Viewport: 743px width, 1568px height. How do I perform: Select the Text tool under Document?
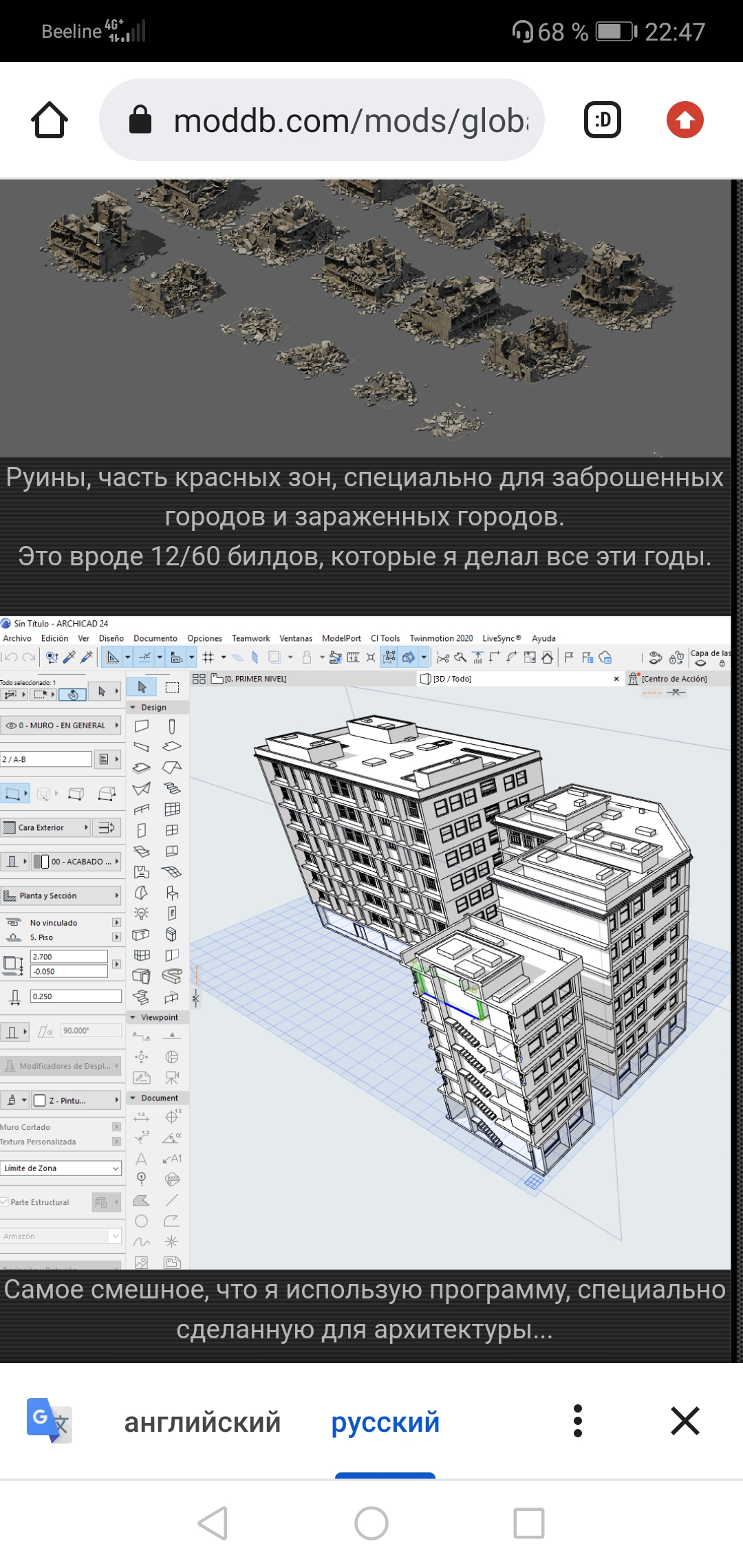click(142, 1159)
